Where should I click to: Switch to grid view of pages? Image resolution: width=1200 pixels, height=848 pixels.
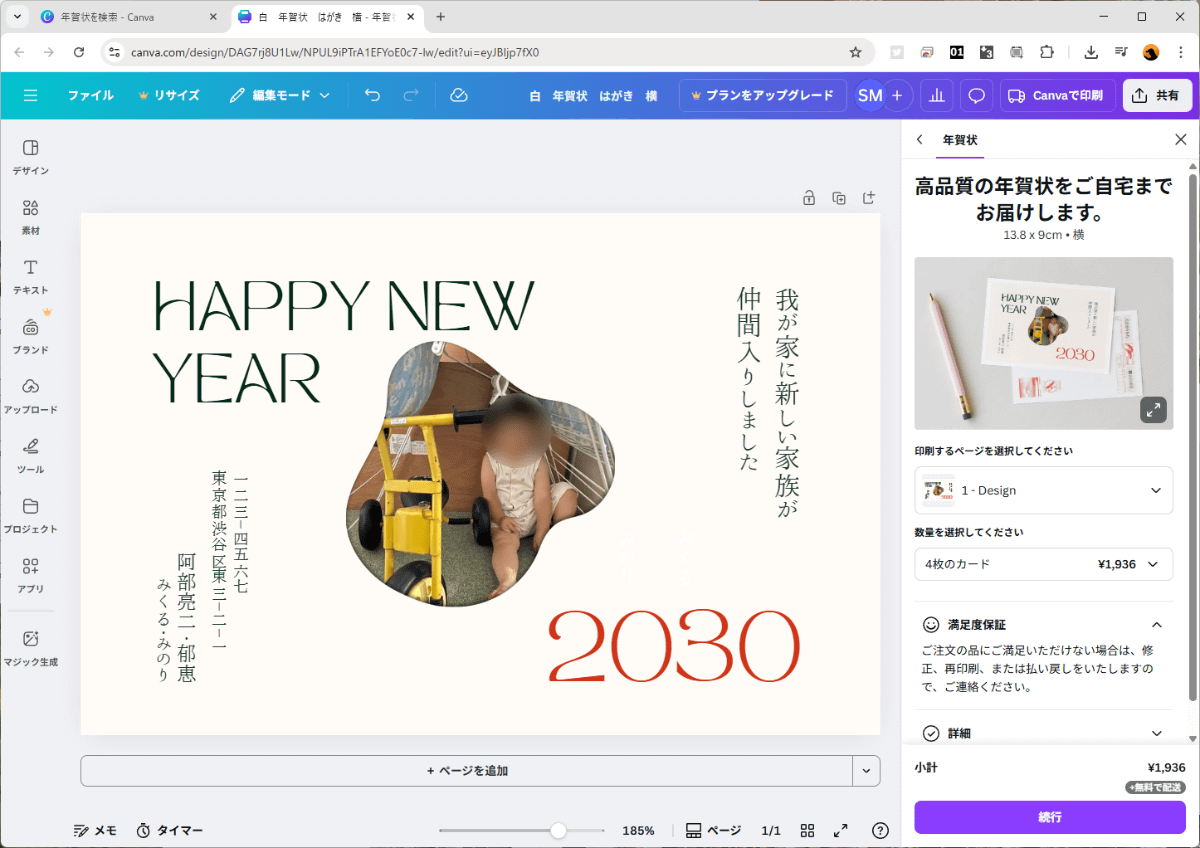coord(808,830)
